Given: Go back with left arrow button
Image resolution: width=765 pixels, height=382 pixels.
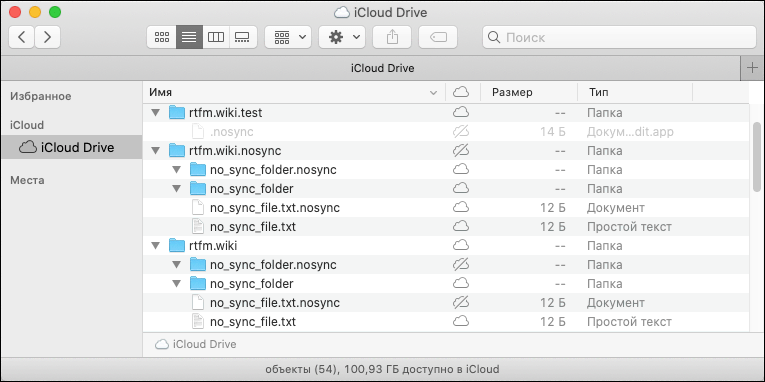Looking at the screenshot, I should tap(21, 37).
